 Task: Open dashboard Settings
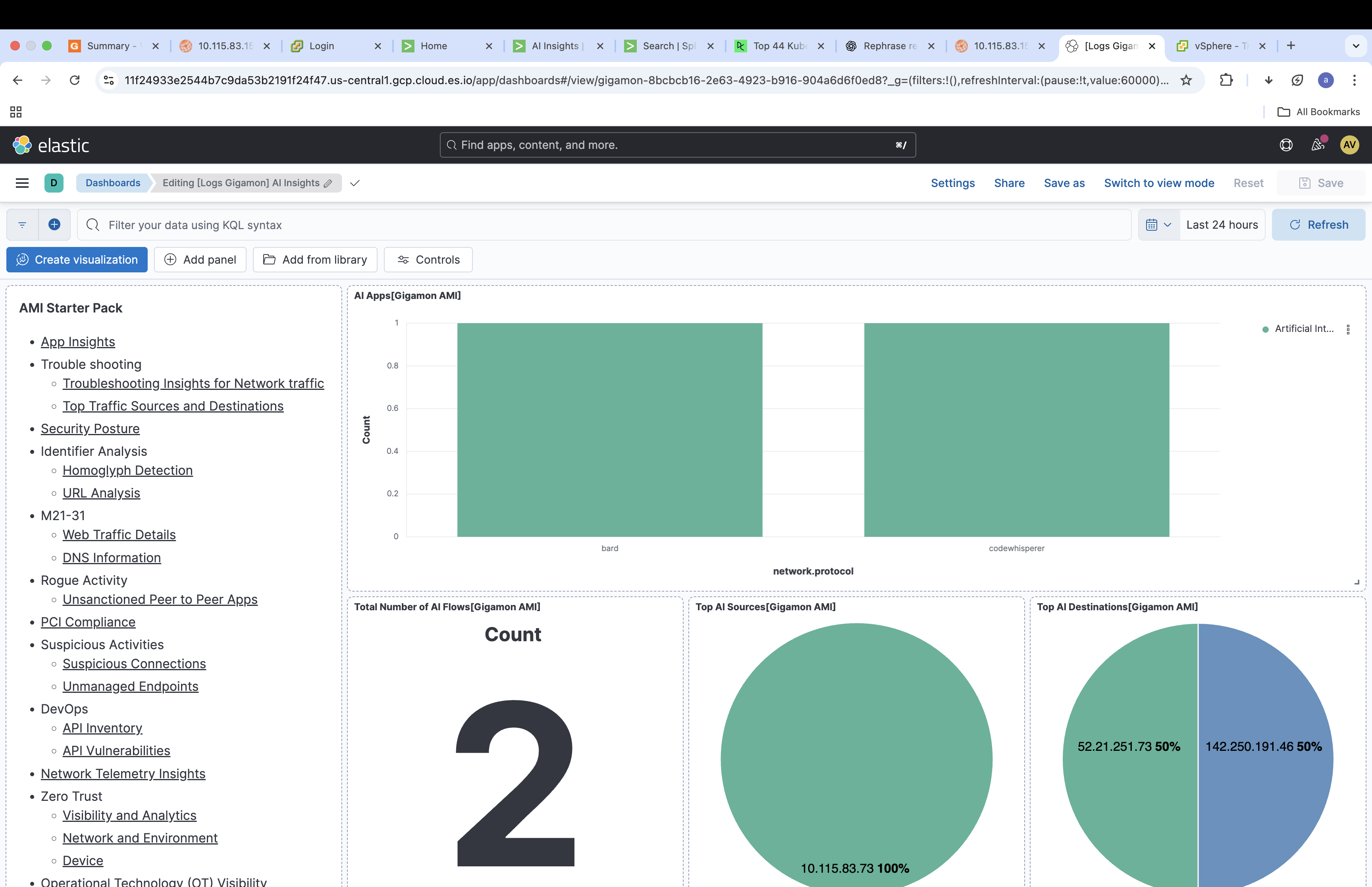(953, 183)
